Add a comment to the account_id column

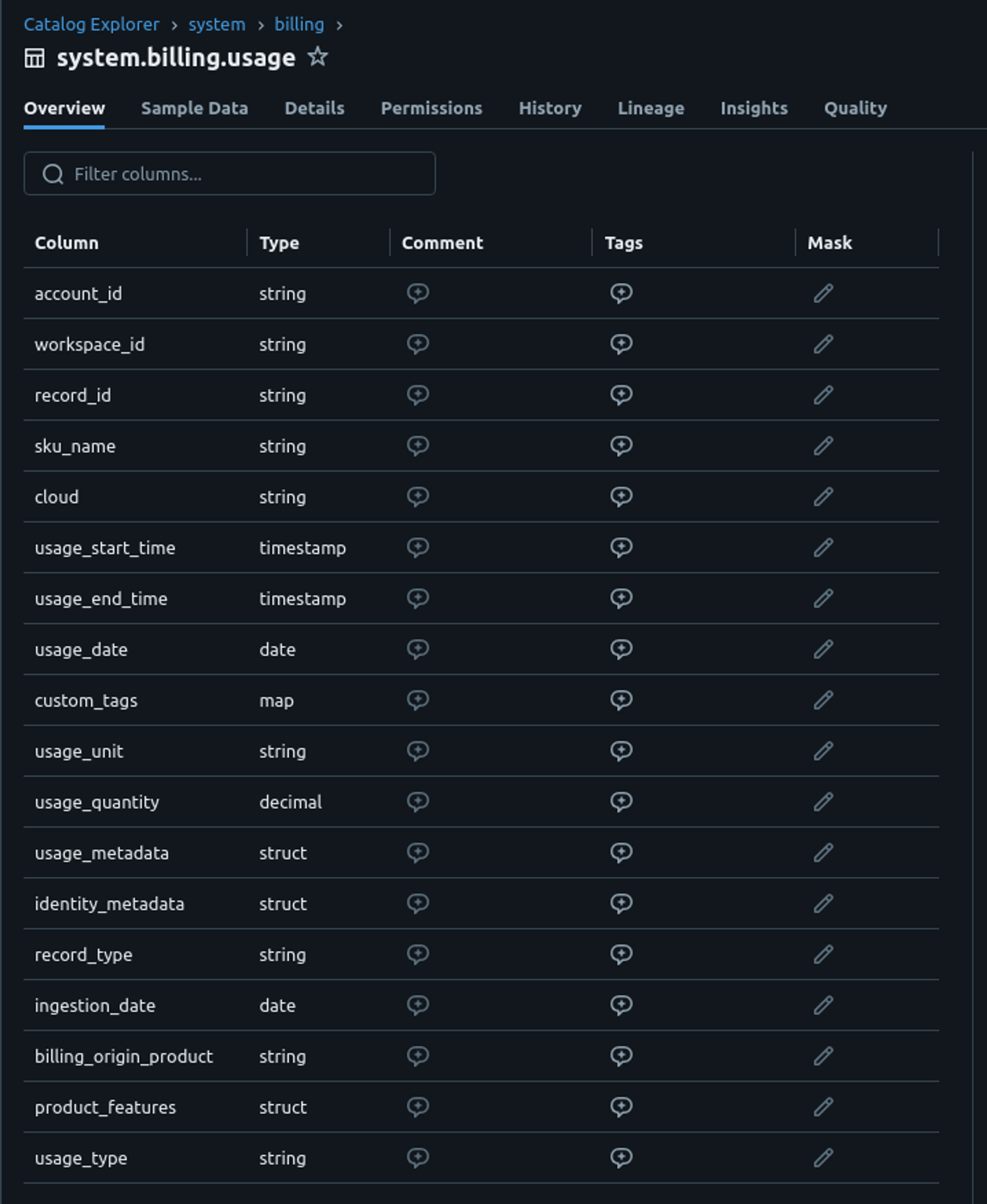[418, 293]
